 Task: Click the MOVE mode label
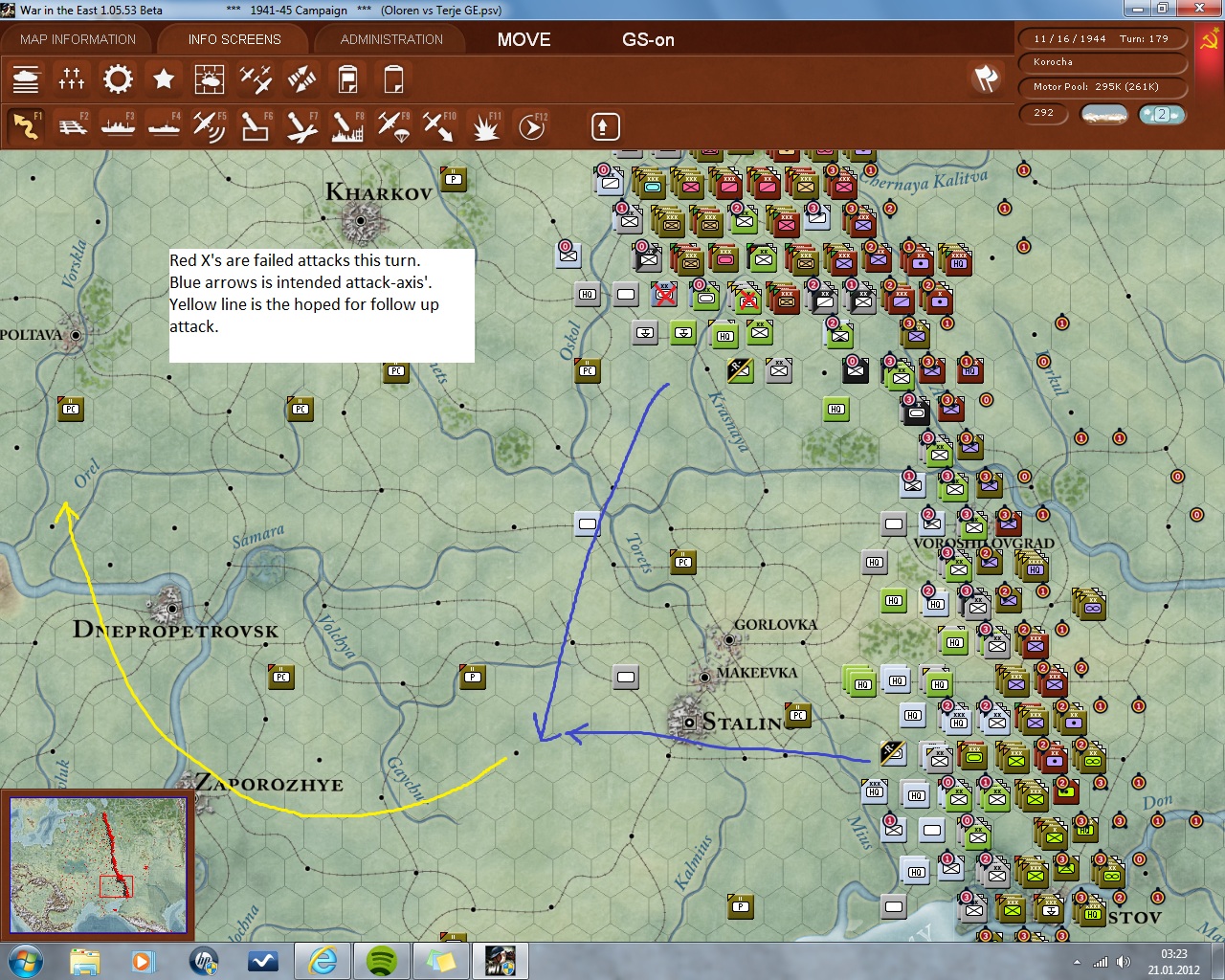click(x=523, y=39)
